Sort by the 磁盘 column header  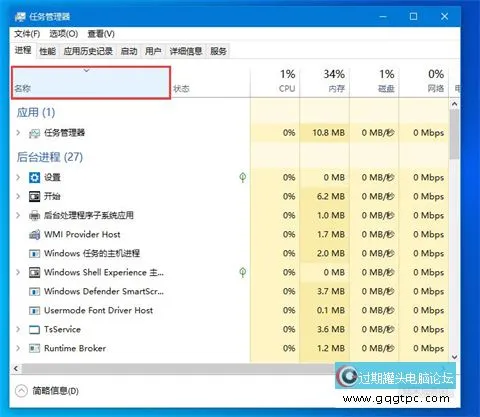click(374, 83)
